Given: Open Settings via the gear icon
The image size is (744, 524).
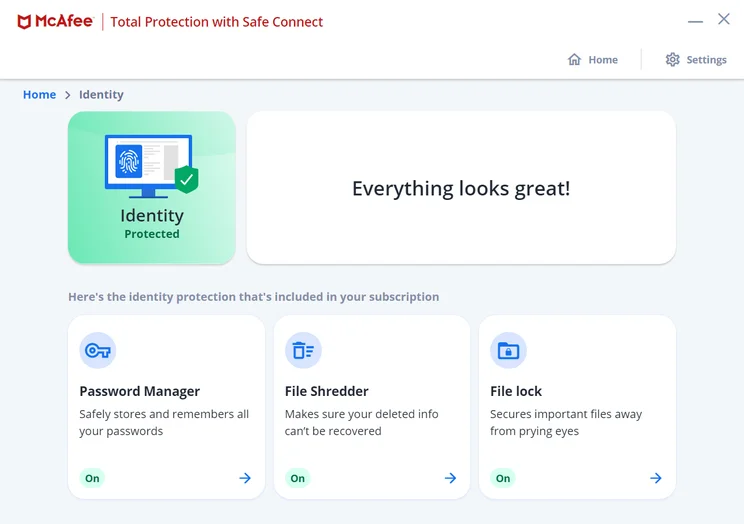Looking at the screenshot, I should (672, 59).
